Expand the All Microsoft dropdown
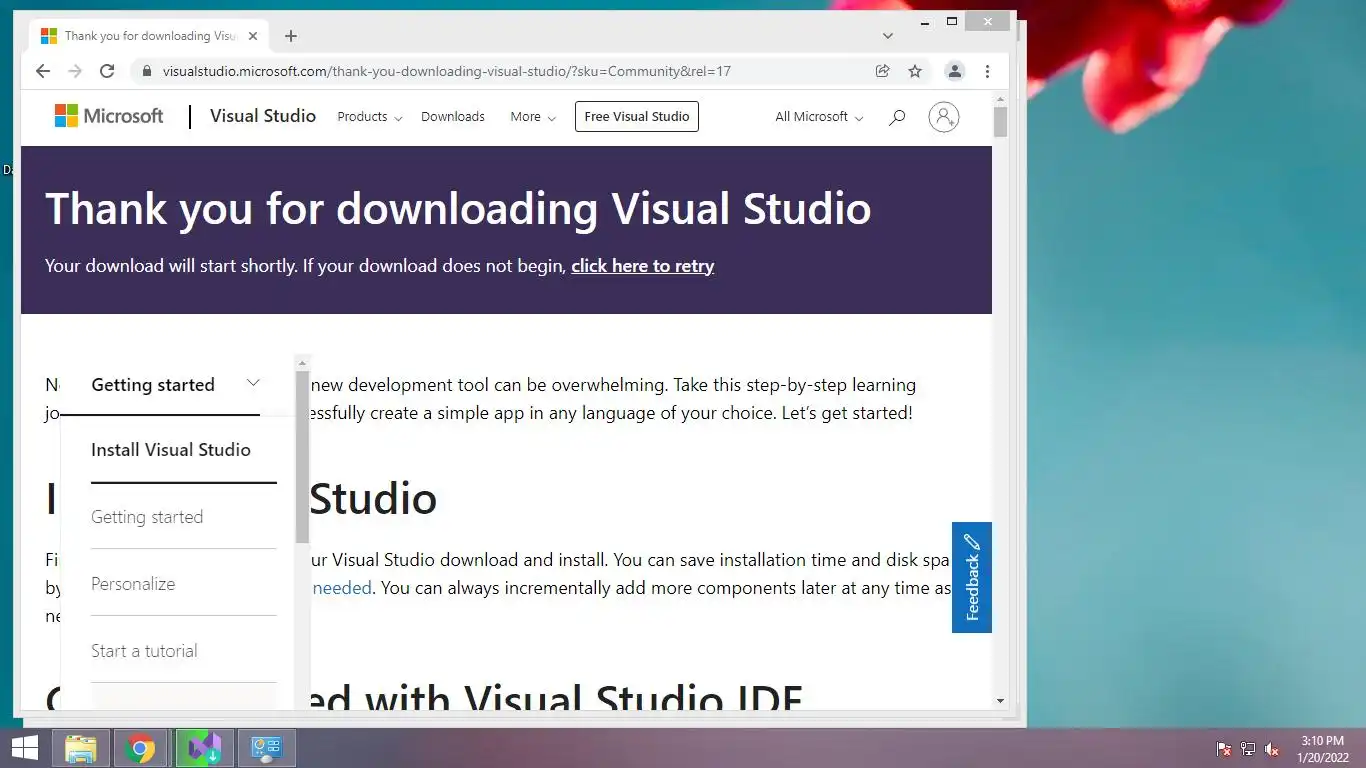This screenshot has width=1366, height=768. (x=819, y=117)
